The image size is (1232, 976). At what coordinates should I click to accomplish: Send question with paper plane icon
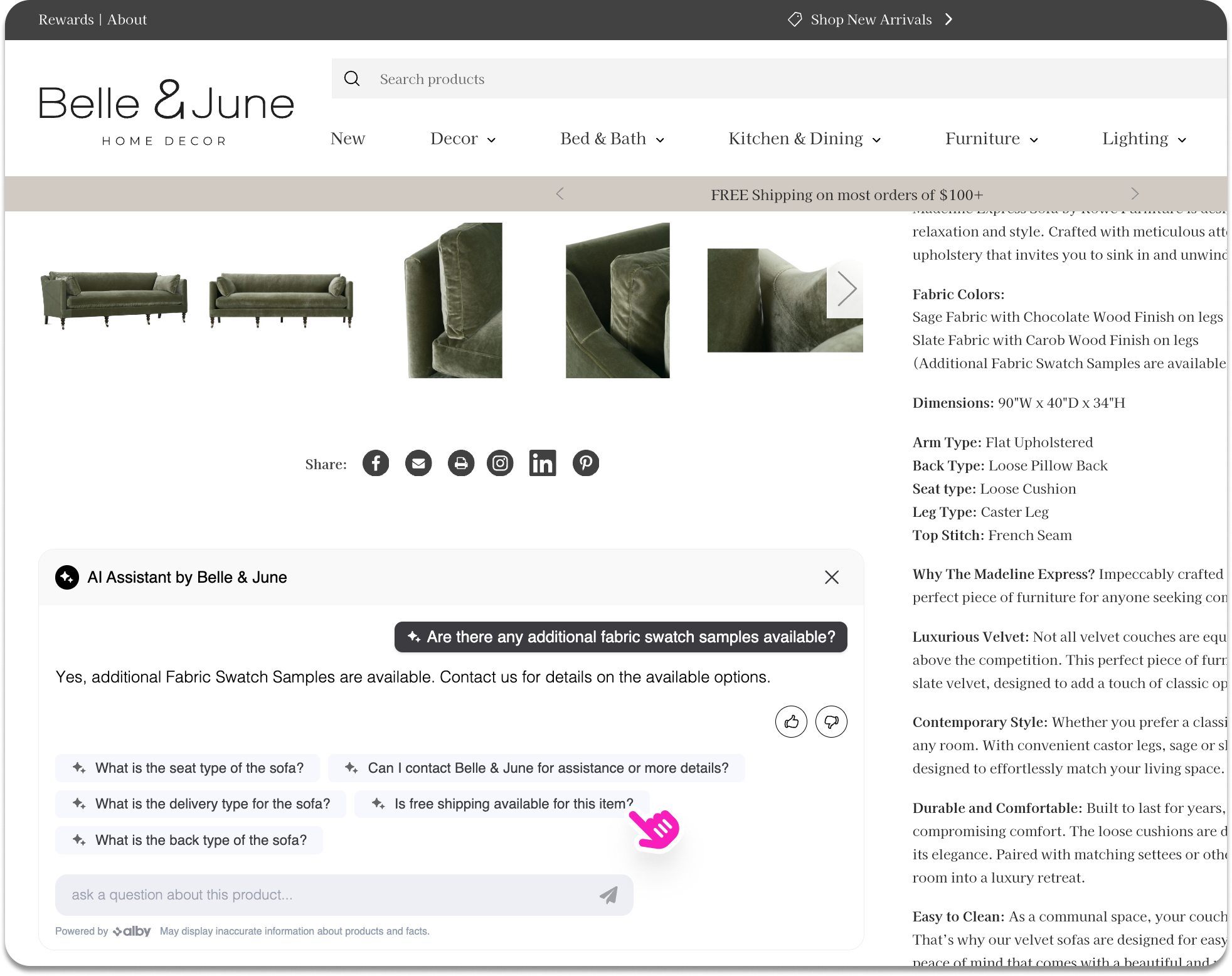[608, 895]
